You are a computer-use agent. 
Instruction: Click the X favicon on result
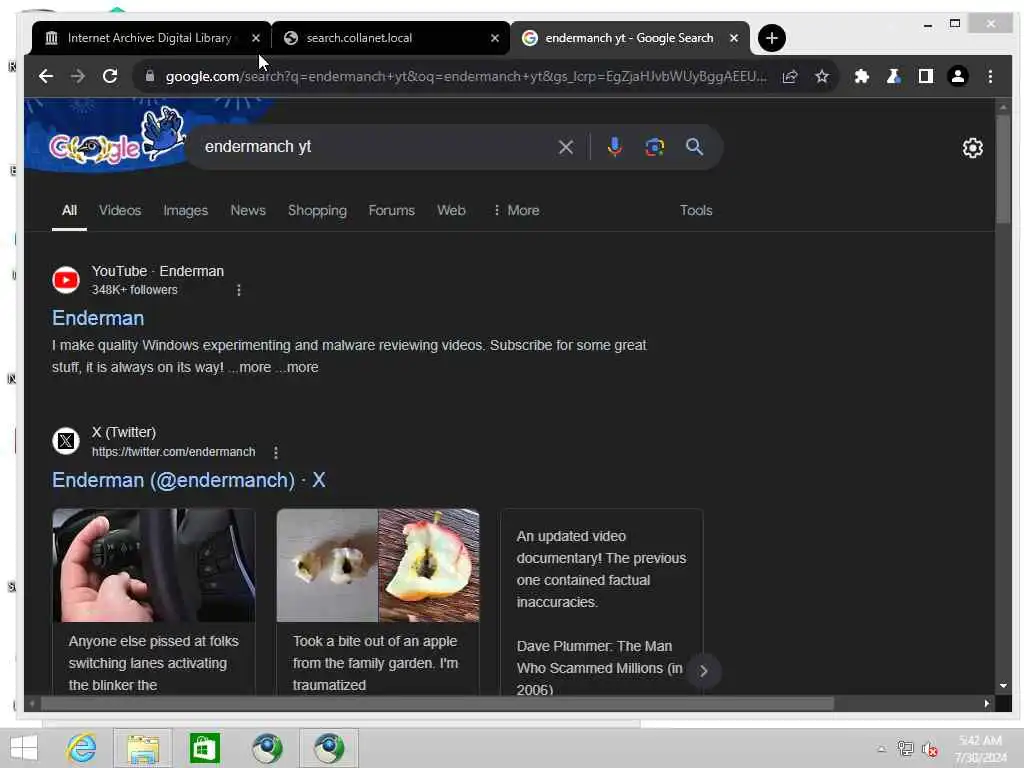pyautogui.click(x=66, y=441)
